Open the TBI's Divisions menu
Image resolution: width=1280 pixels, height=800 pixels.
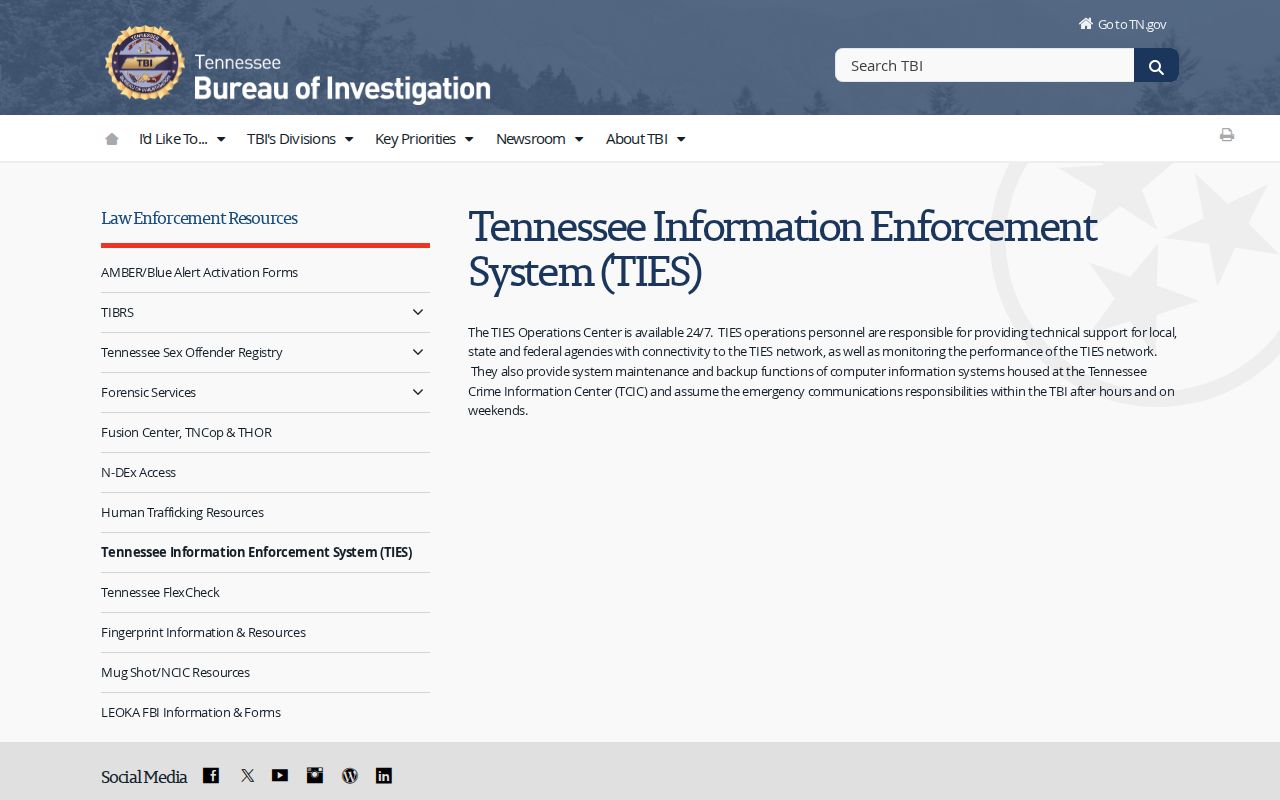pyautogui.click(x=300, y=139)
